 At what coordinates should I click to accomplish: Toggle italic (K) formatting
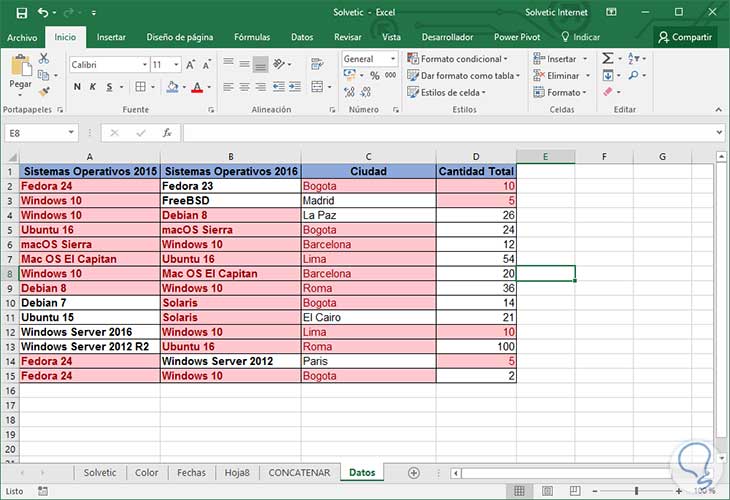93,87
